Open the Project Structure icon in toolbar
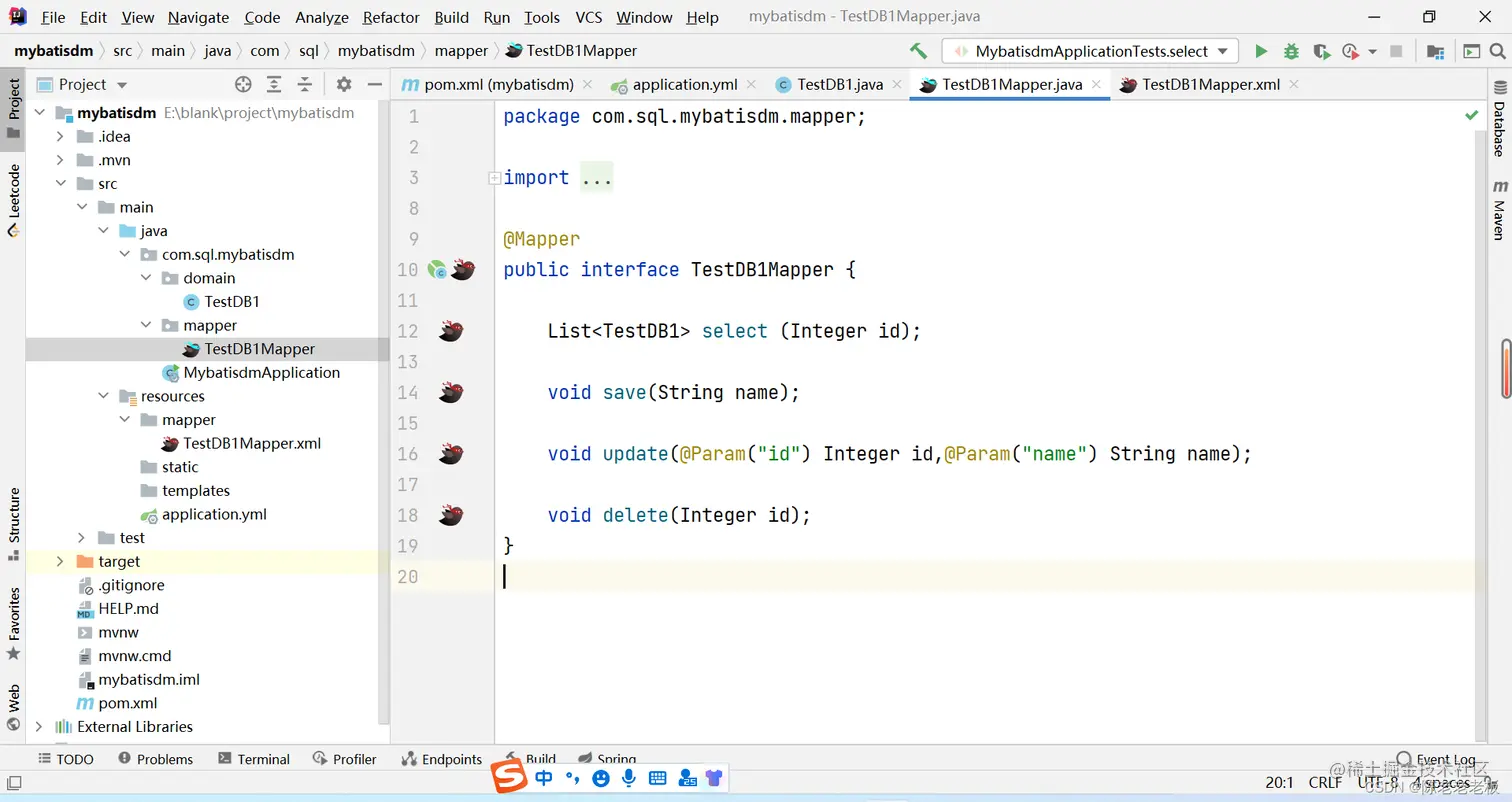Image resolution: width=1512 pixels, height=802 pixels. [1435, 51]
